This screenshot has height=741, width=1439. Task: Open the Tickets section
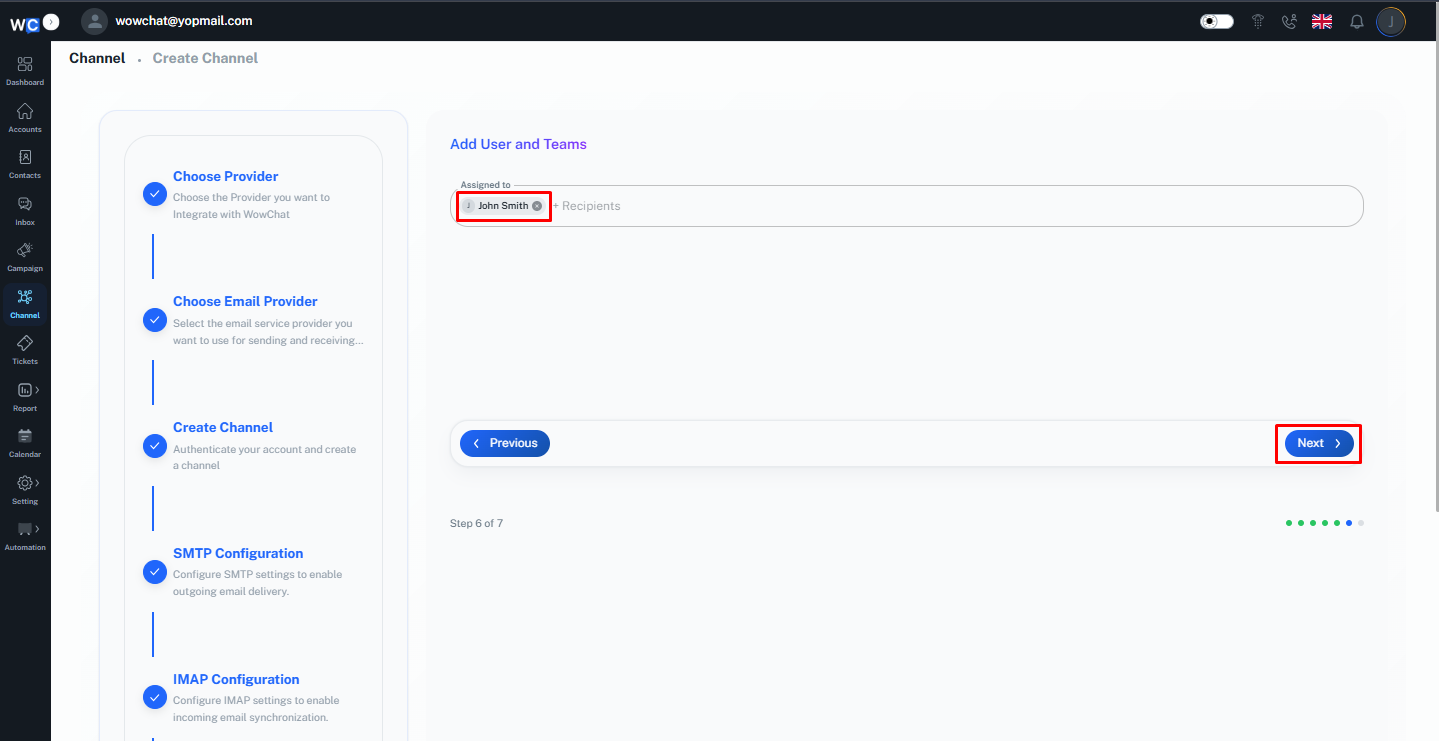25,349
